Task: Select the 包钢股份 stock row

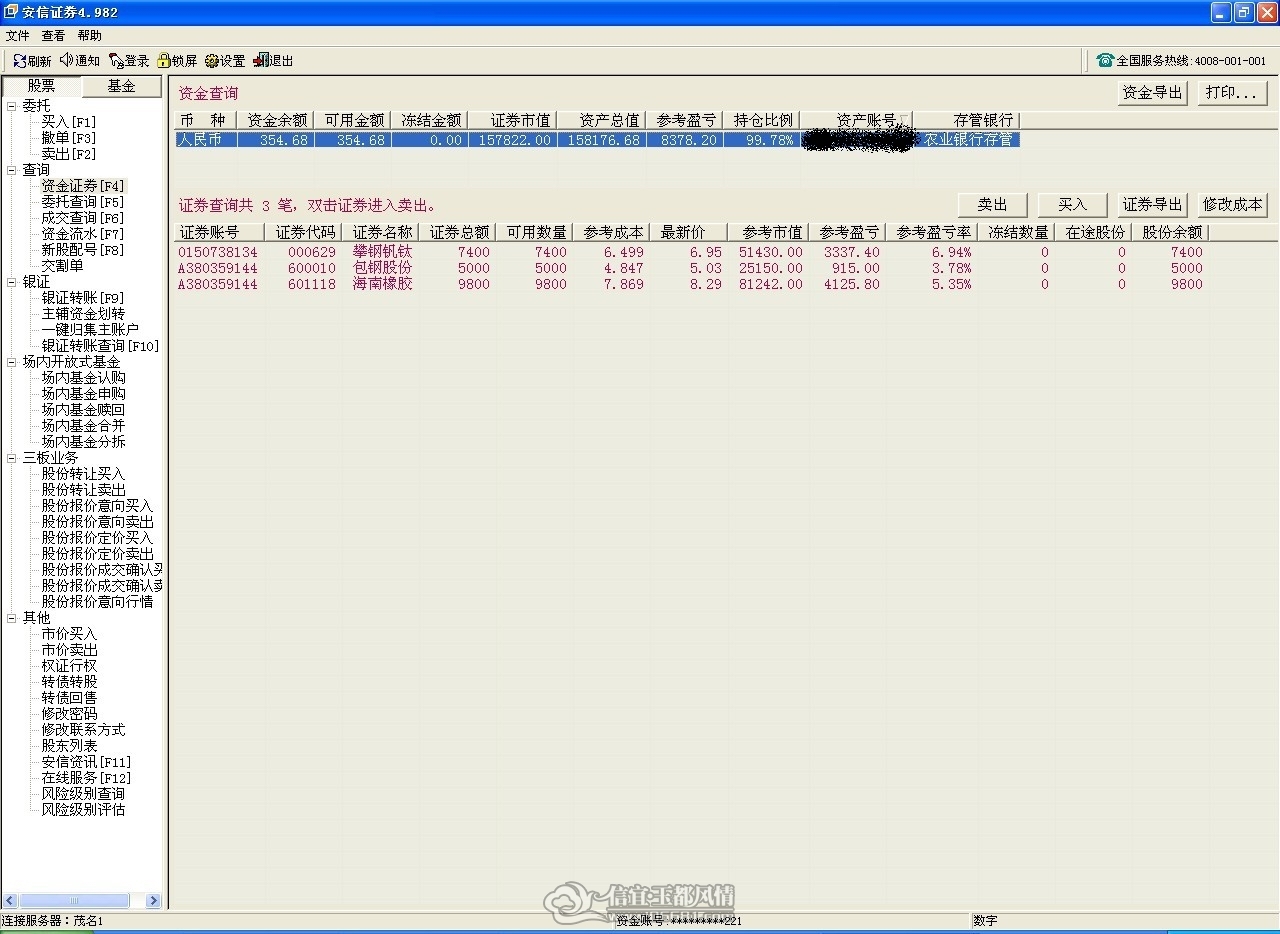Action: (690, 268)
